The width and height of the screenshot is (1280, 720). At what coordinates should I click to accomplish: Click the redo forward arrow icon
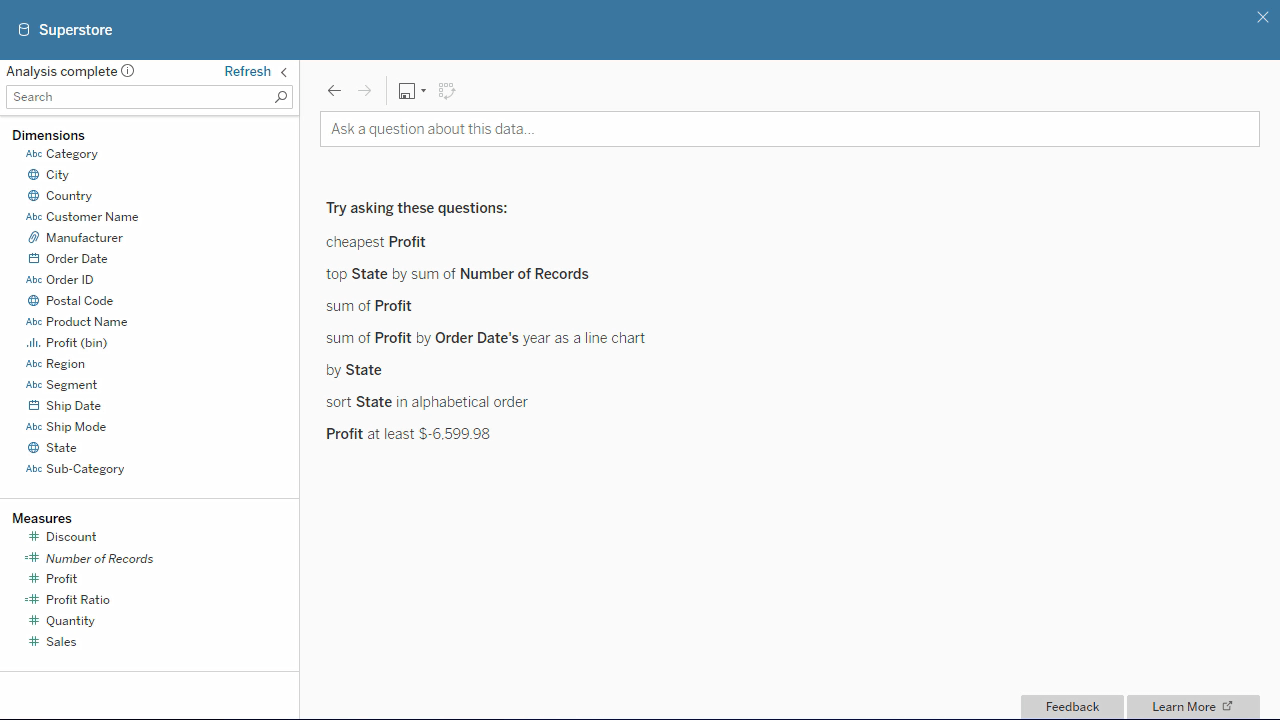[x=365, y=91]
